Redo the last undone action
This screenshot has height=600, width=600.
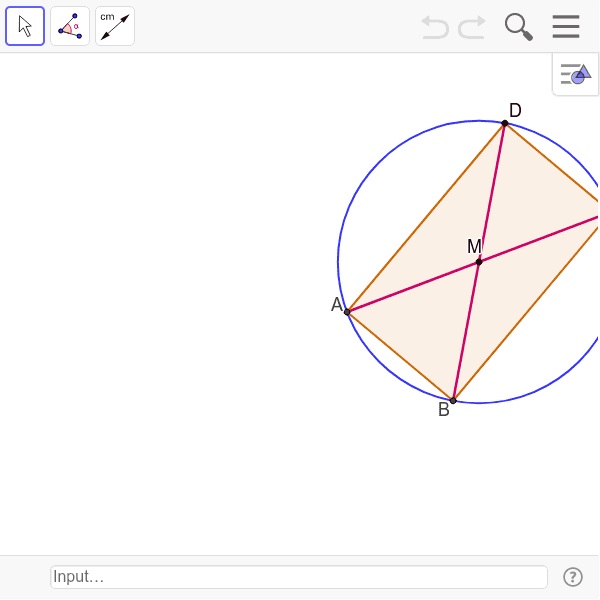click(472, 27)
